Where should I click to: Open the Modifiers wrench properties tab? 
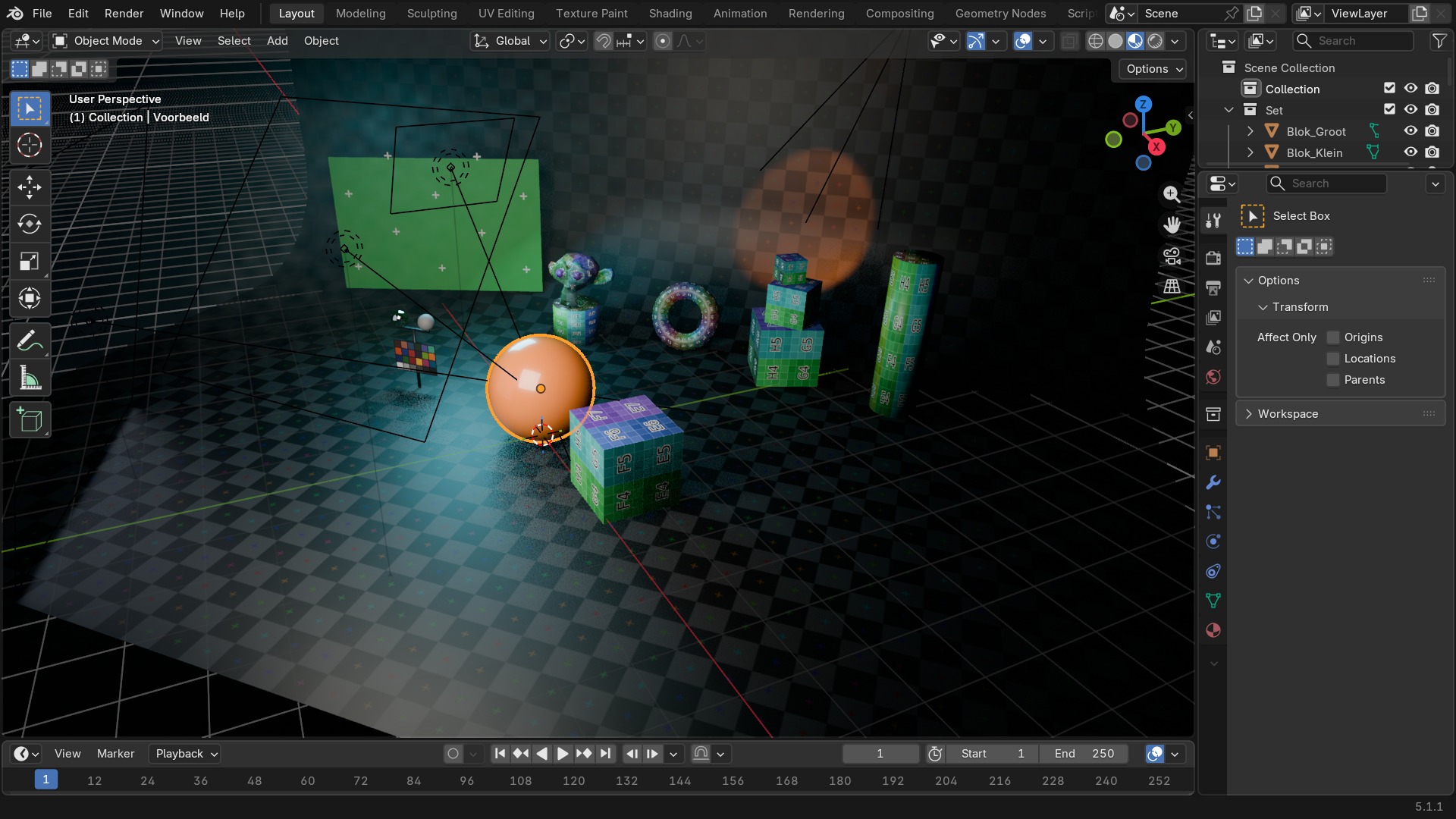[x=1213, y=482]
